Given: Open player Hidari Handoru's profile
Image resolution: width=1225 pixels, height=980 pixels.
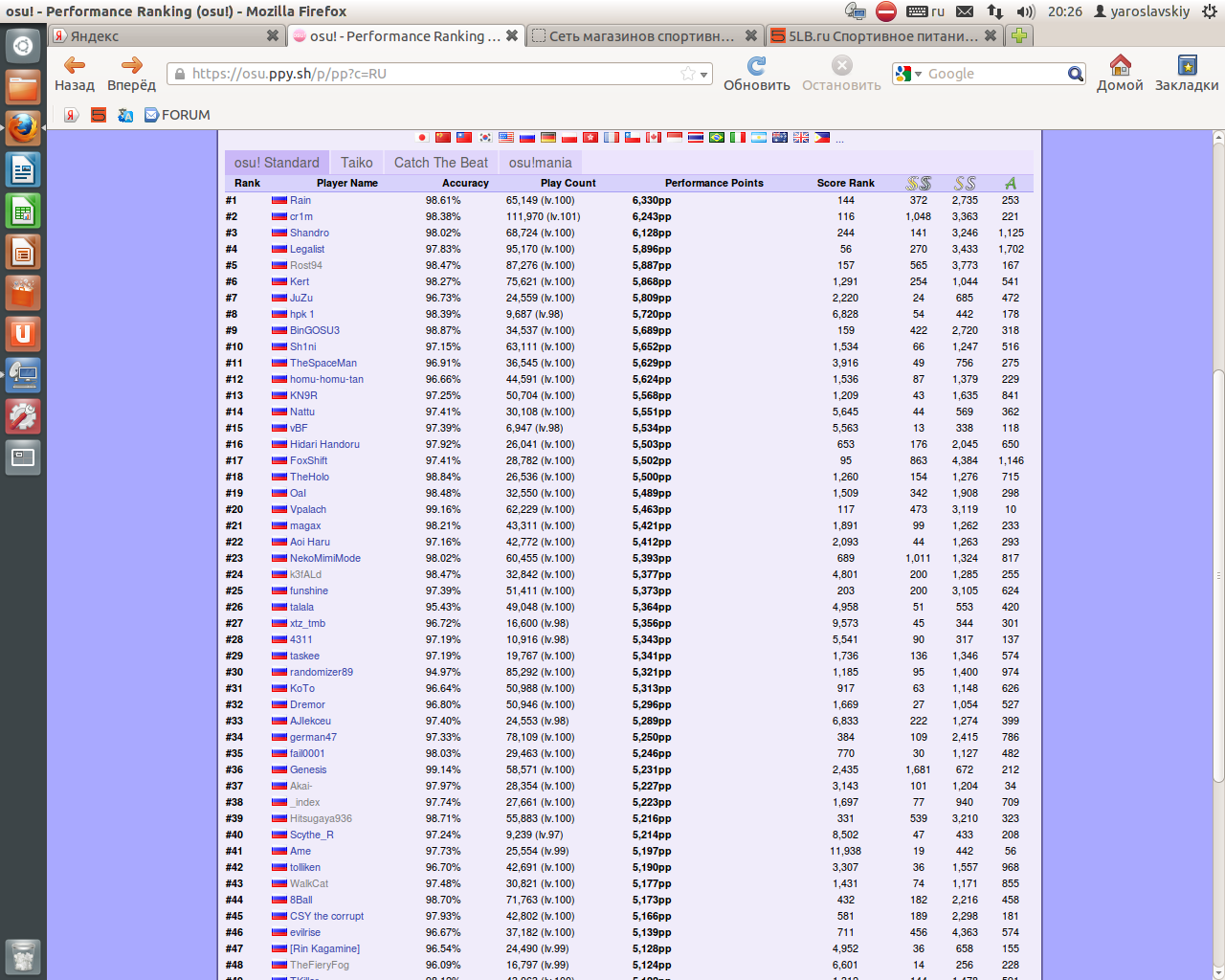Looking at the screenshot, I should pyautogui.click(x=324, y=444).
